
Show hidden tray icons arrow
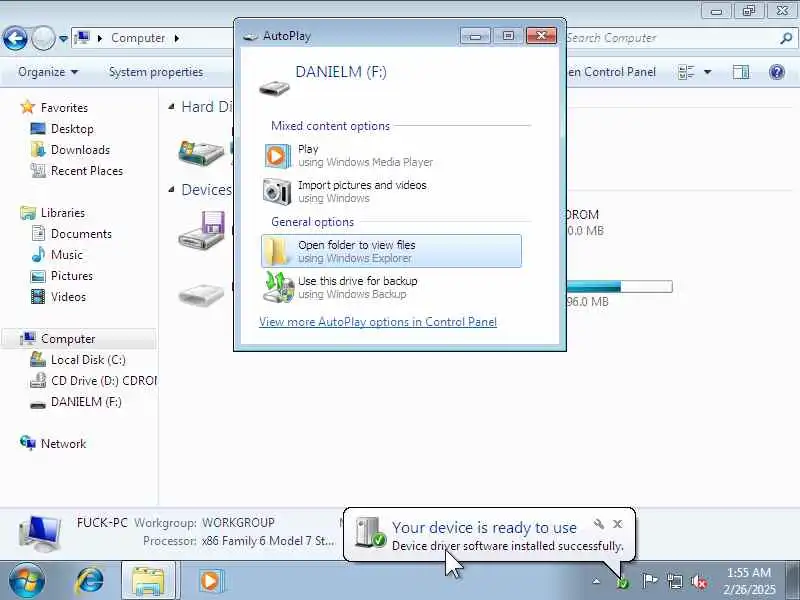tap(596, 581)
